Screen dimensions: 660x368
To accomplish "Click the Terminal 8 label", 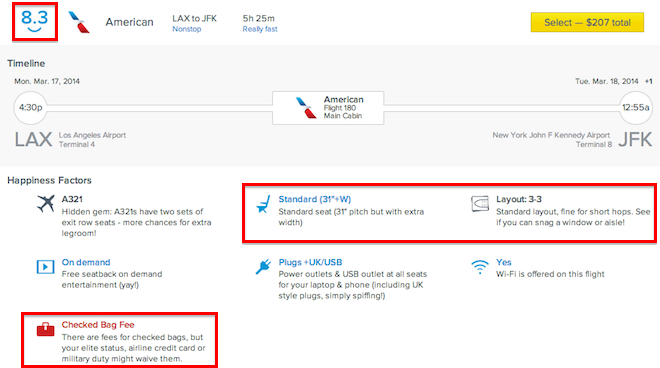I will pyautogui.click(x=594, y=144).
